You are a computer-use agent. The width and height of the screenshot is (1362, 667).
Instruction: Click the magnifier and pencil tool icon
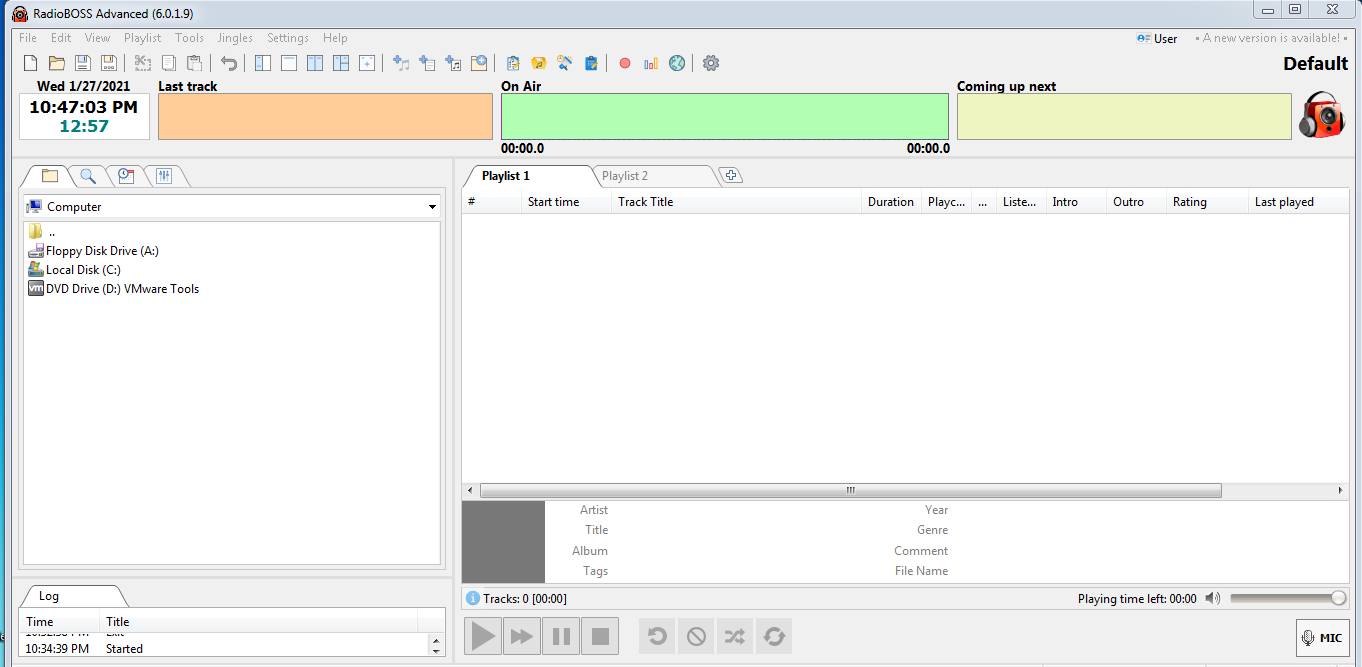[x=565, y=63]
